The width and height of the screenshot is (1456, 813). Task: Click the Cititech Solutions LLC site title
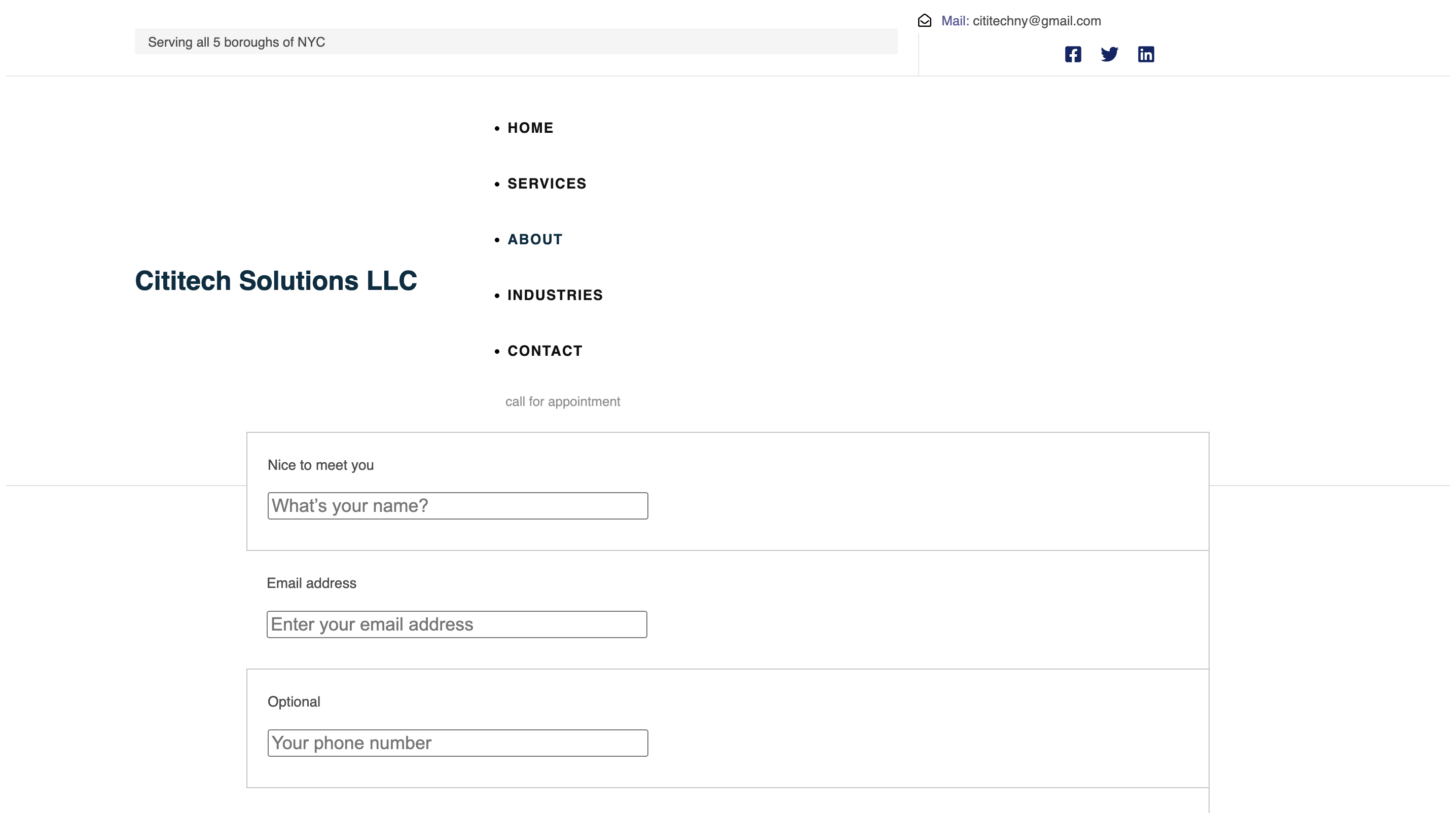[276, 281]
